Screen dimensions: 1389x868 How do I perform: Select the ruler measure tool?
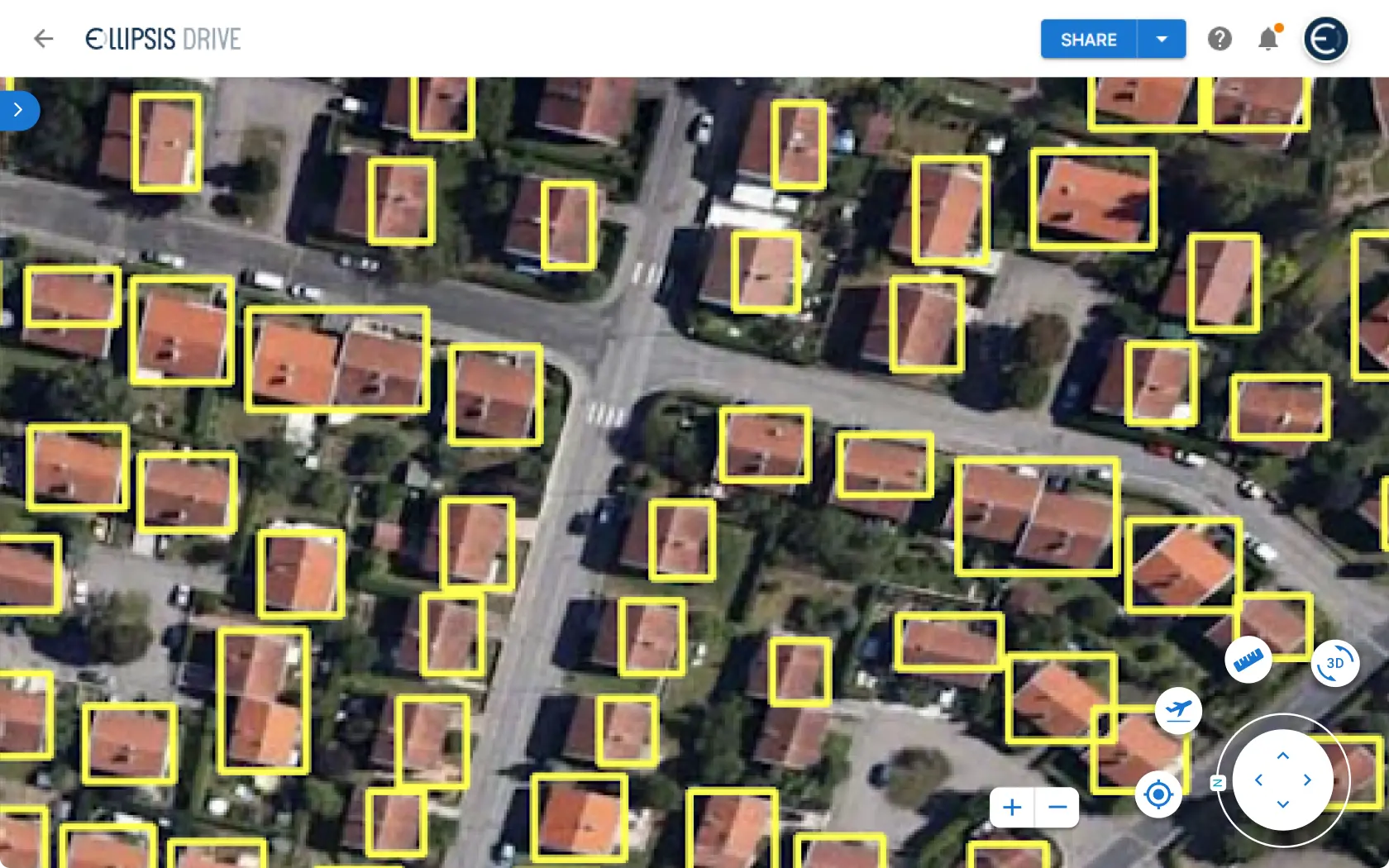point(1248,660)
